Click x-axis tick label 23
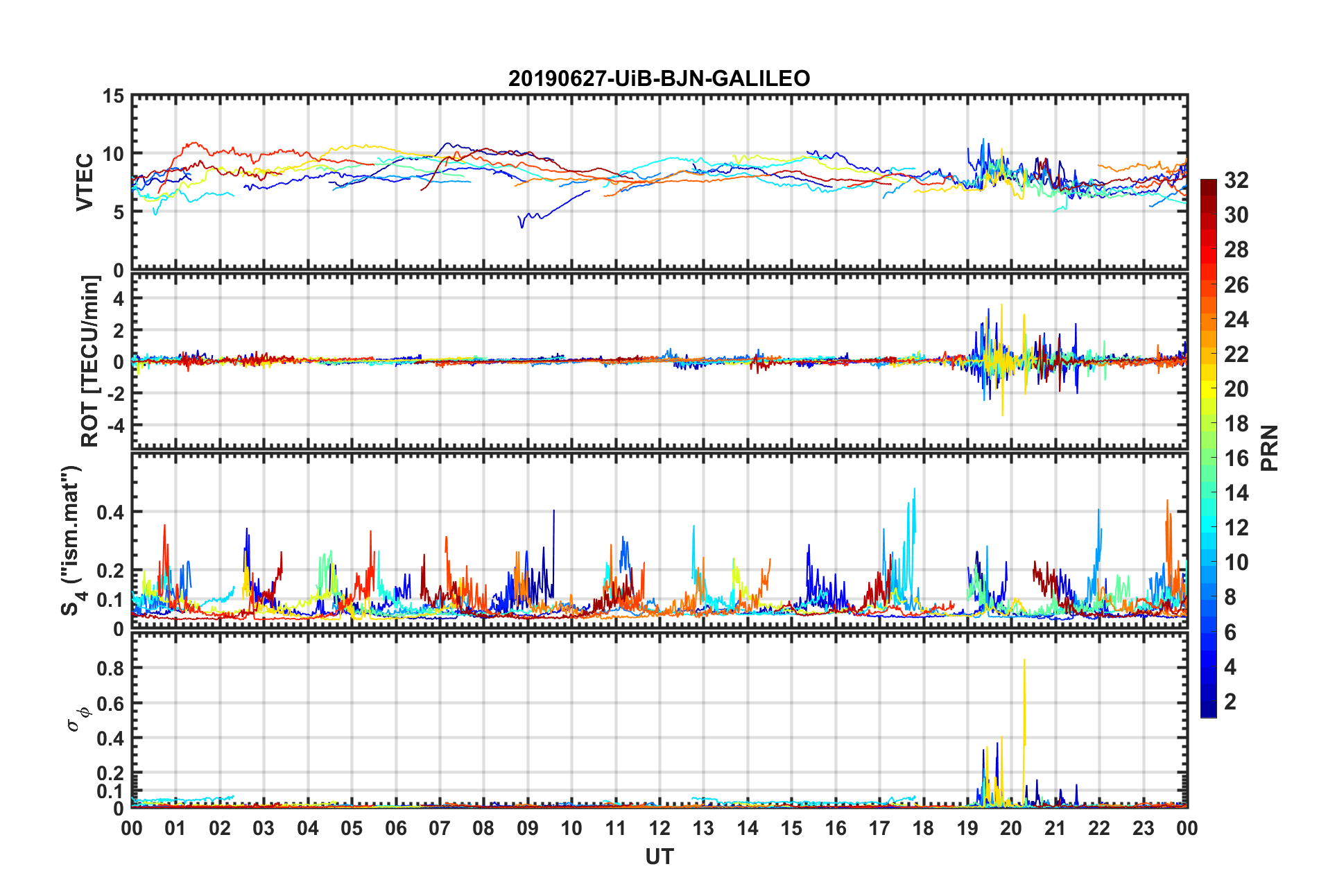Viewport: 1319px width, 896px height. pos(1143,828)
